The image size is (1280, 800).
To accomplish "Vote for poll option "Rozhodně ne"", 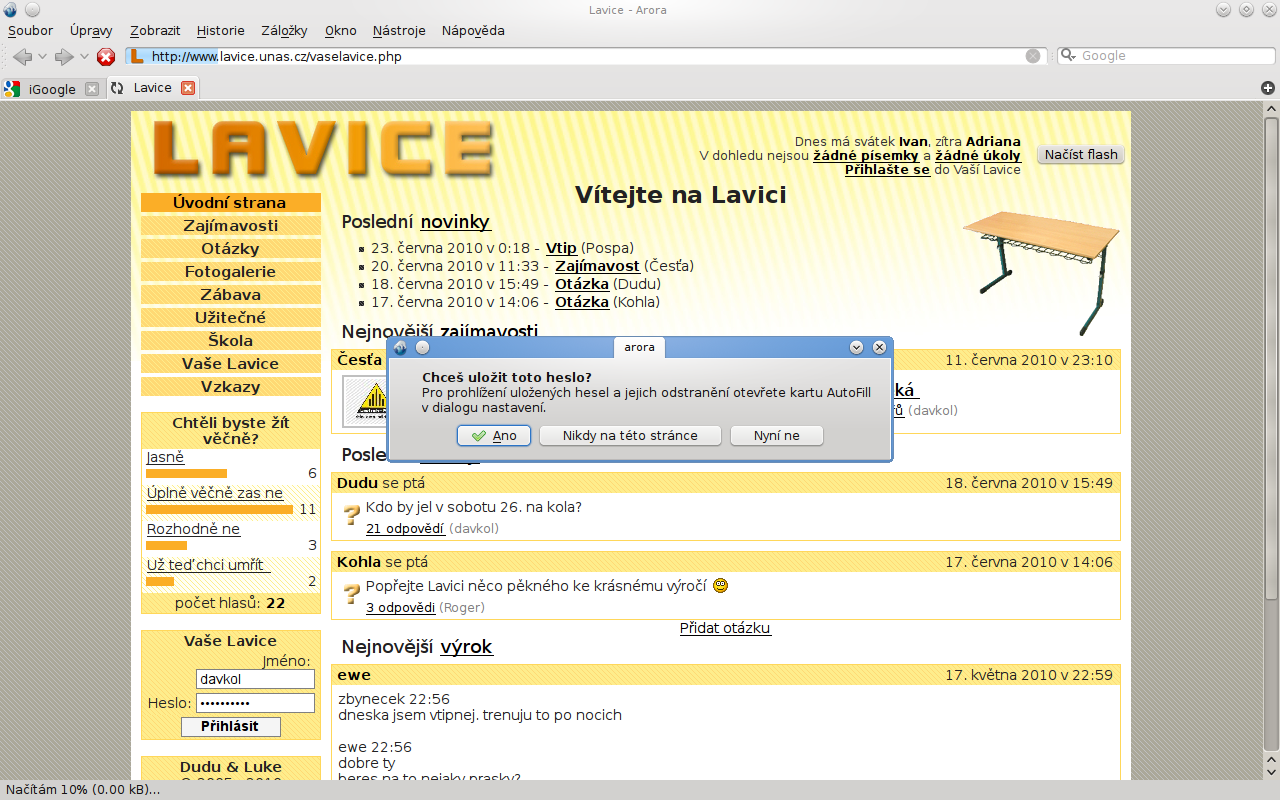I will (193, 529).
